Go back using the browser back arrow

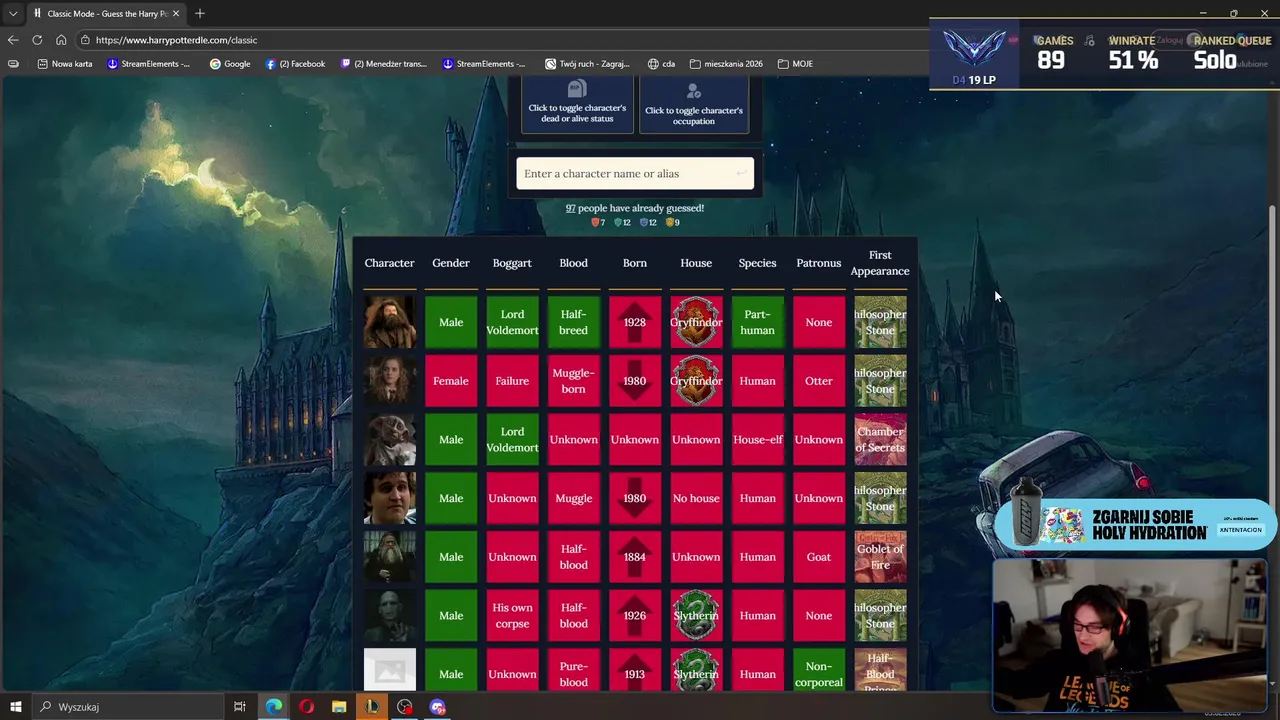click(13, 40)
